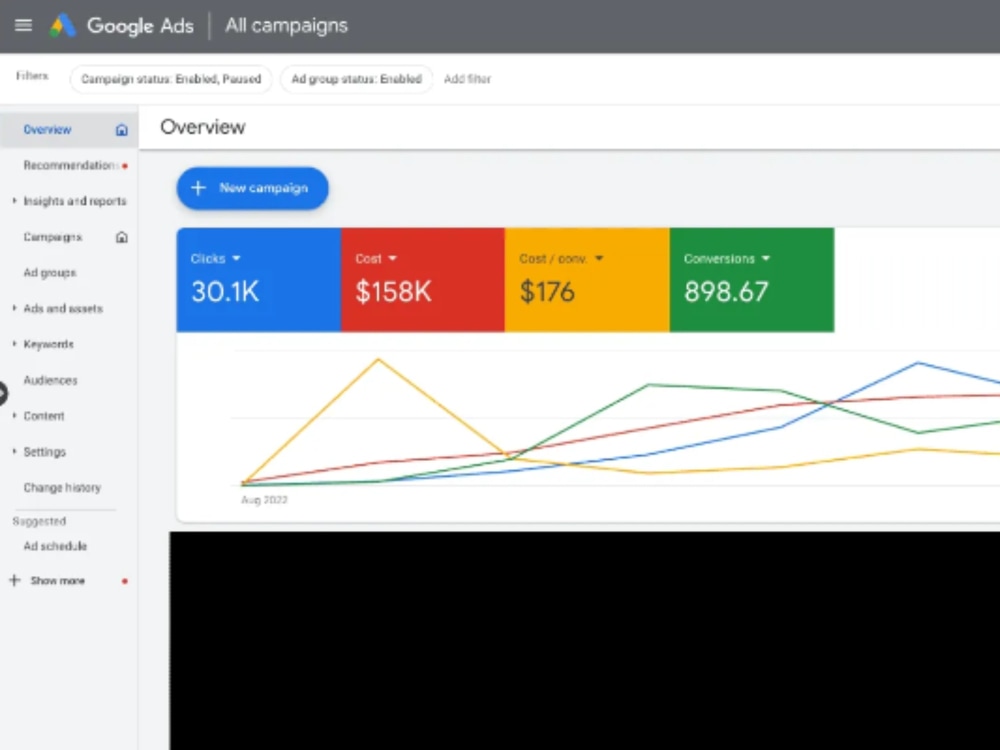Click the dark arrow on left edge
1000x750 pixels.
[3, 393]
